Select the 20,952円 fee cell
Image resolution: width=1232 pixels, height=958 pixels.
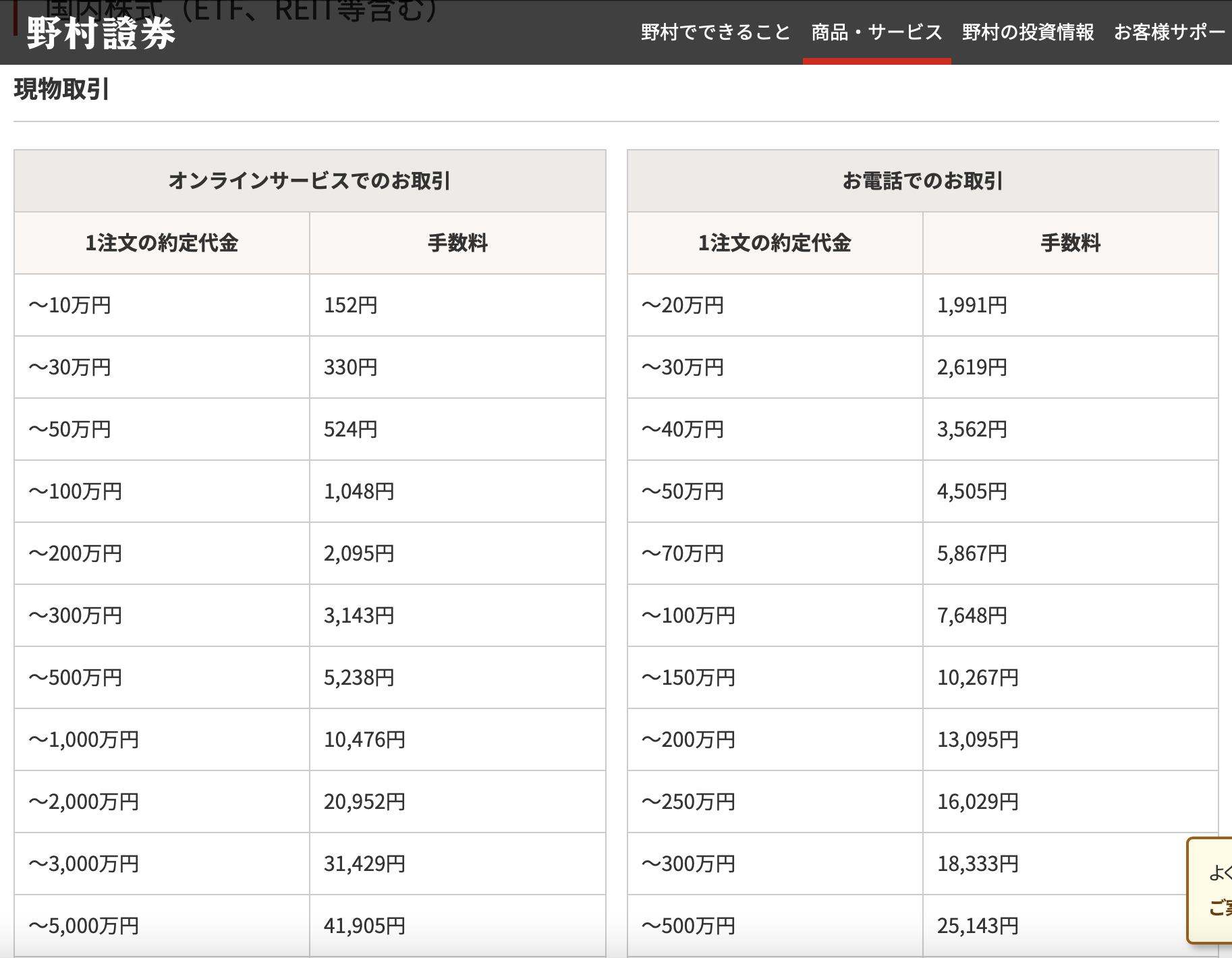(x=457, y=801)
